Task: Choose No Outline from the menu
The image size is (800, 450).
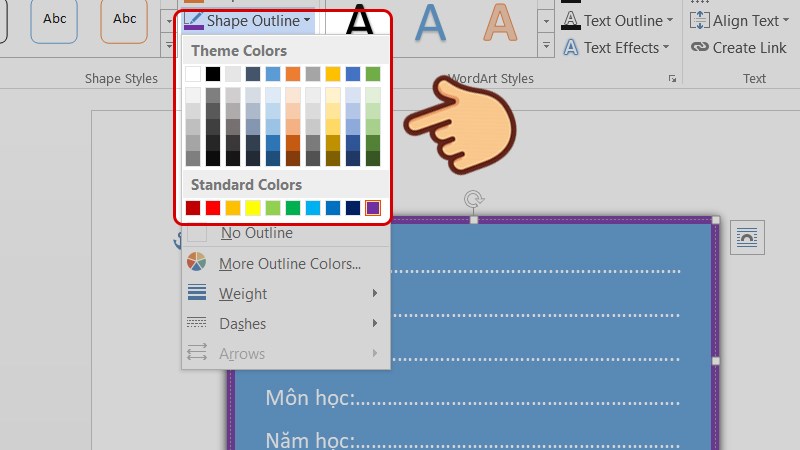Action: pyautogui.click(x=257, y=233)
